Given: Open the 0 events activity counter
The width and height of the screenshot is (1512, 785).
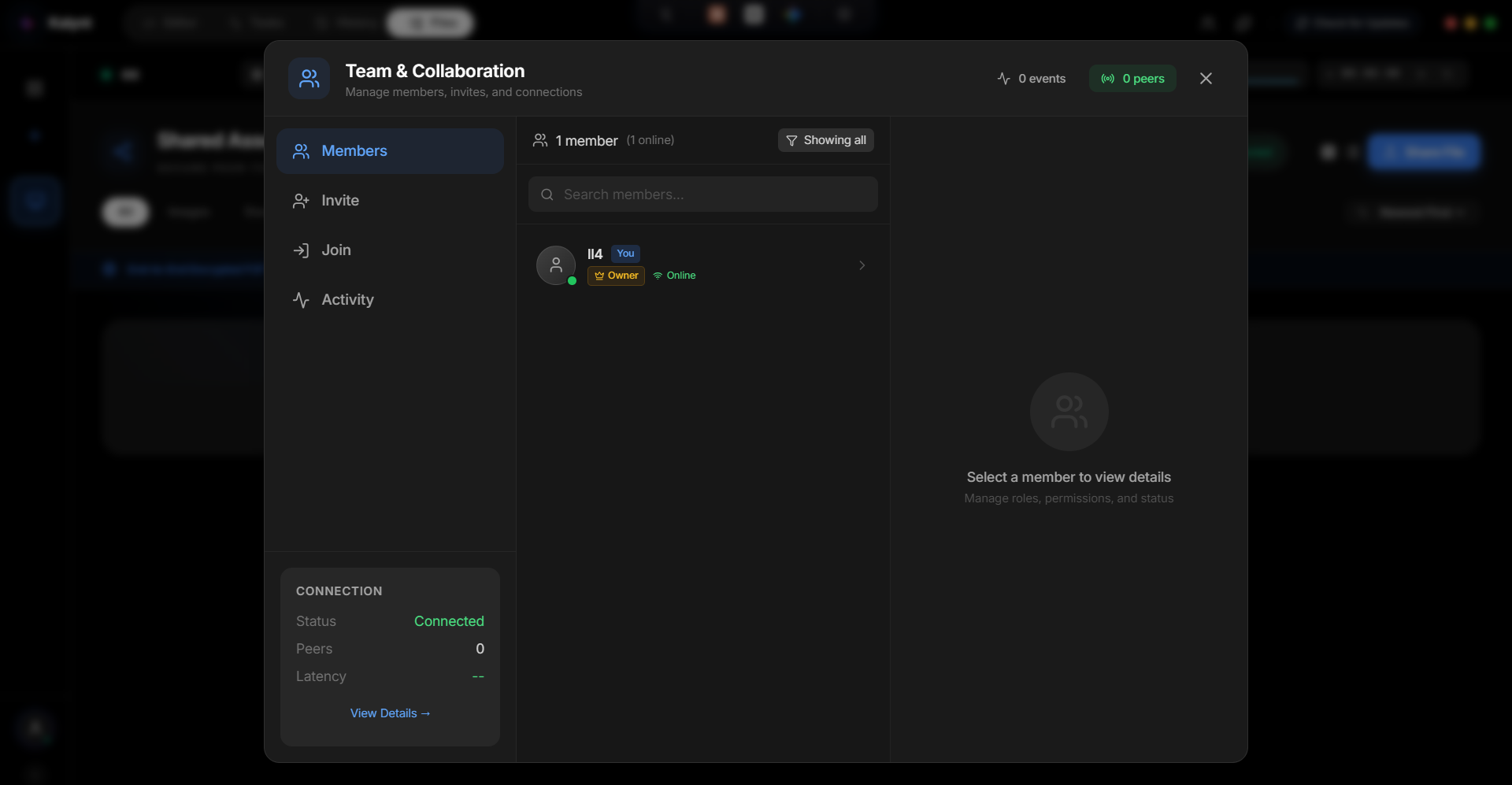Looking at the screenshot, I should tap(1031, 79).
